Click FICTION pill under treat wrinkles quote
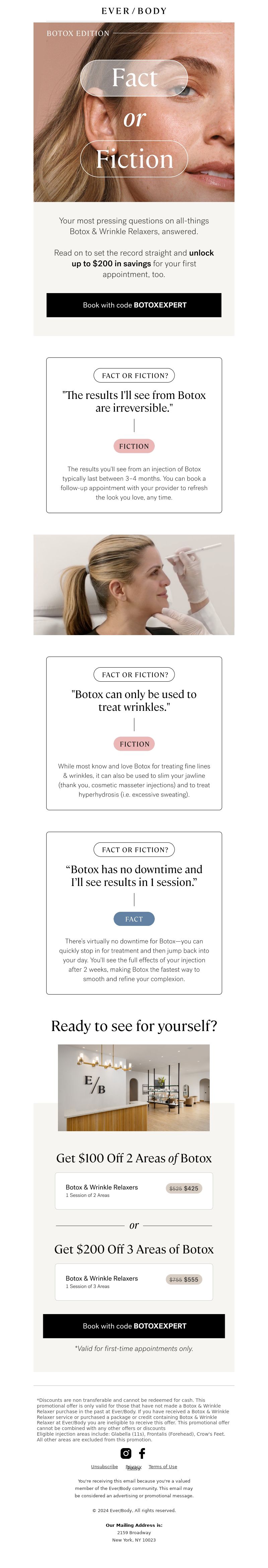The height and width of the screenshot is (1568, 268). pyautogui.click(x=134, y=744)
